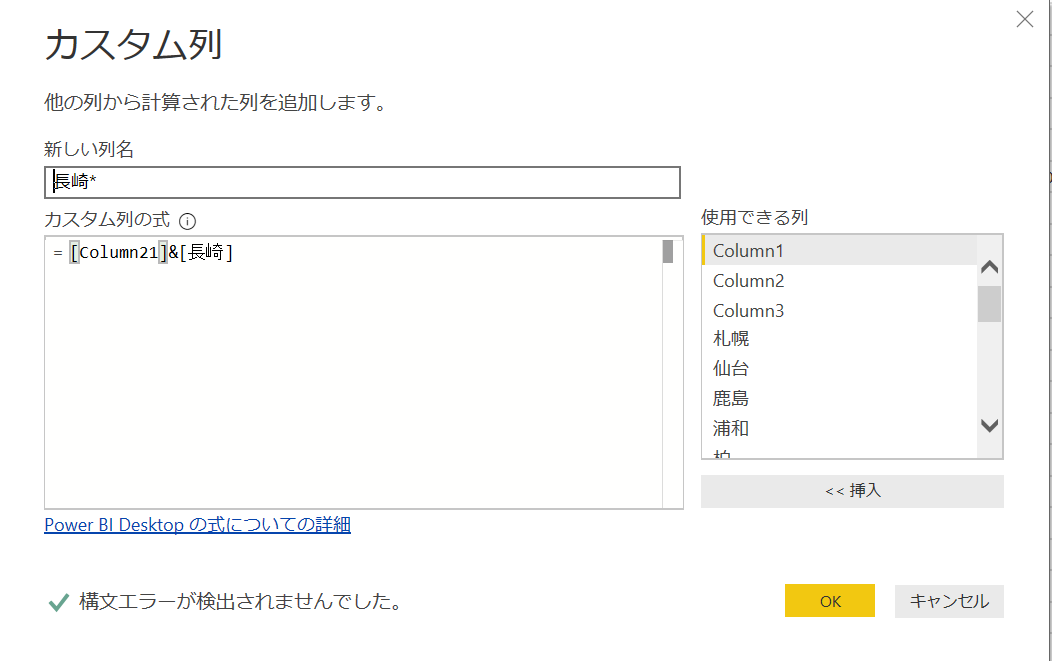Click the << 挿入 insert button
This screenshot has height=661, width=1052.
[851, 490]
